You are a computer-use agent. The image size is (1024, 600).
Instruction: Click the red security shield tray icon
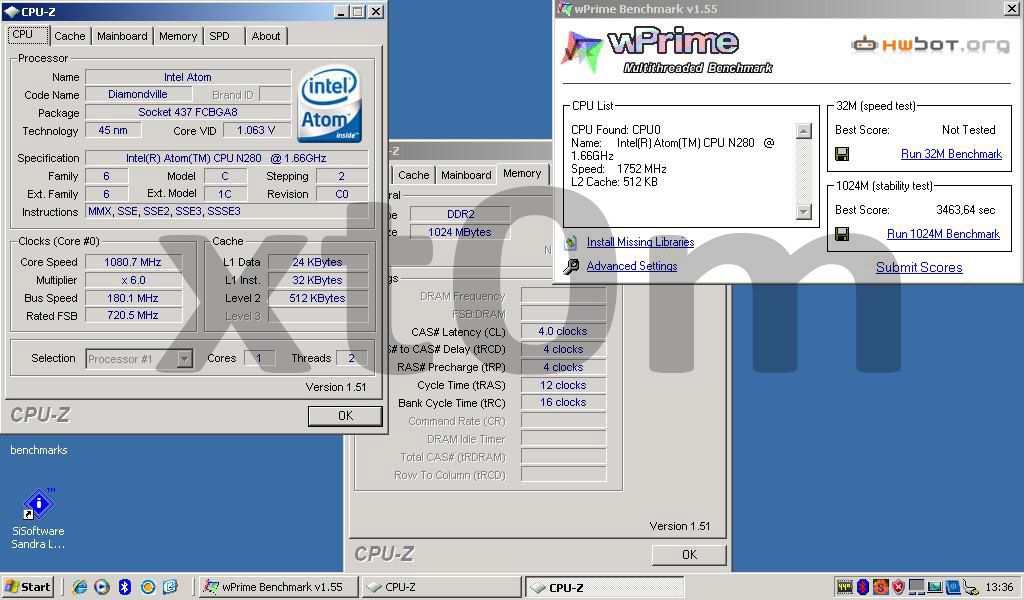[899, 587]
